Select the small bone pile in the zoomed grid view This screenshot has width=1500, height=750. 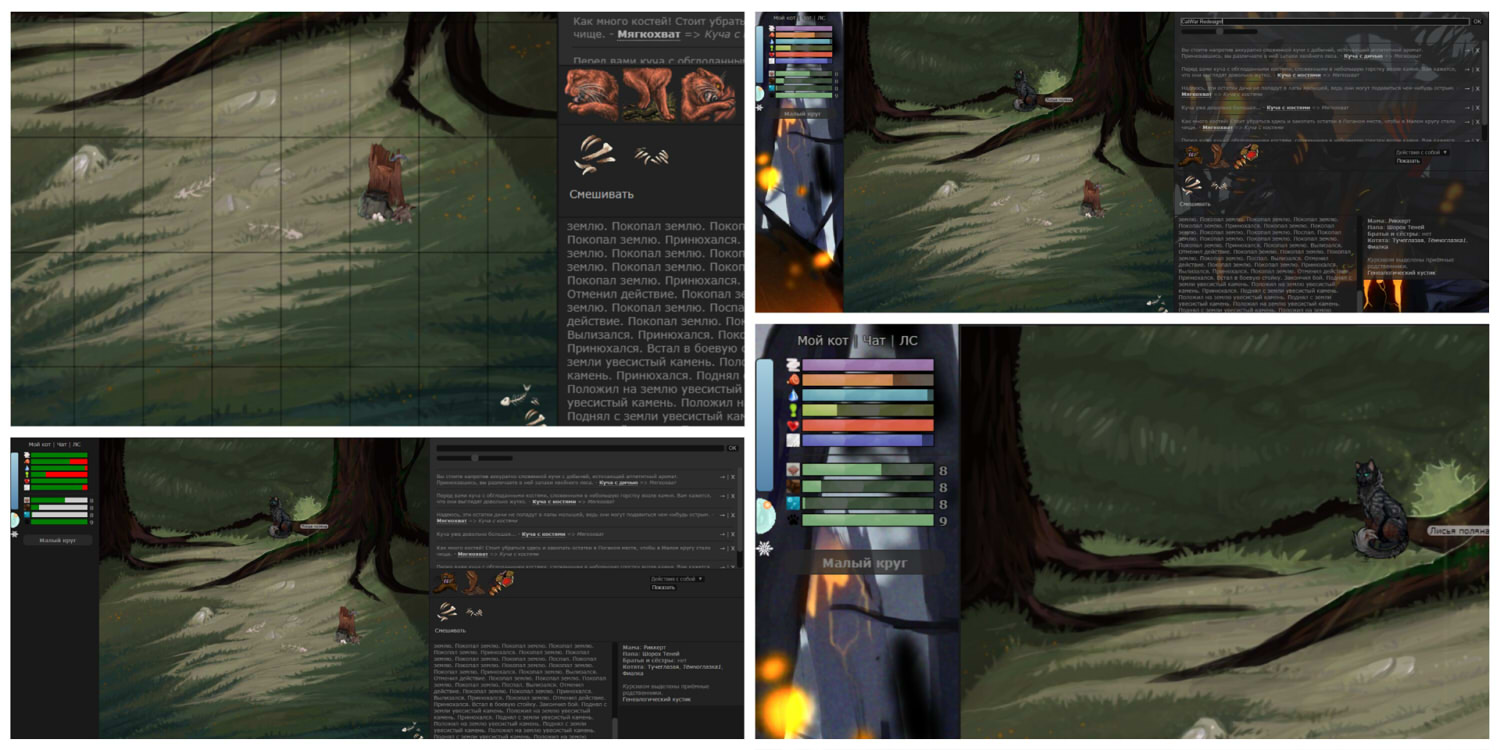(x=651, y=156)
